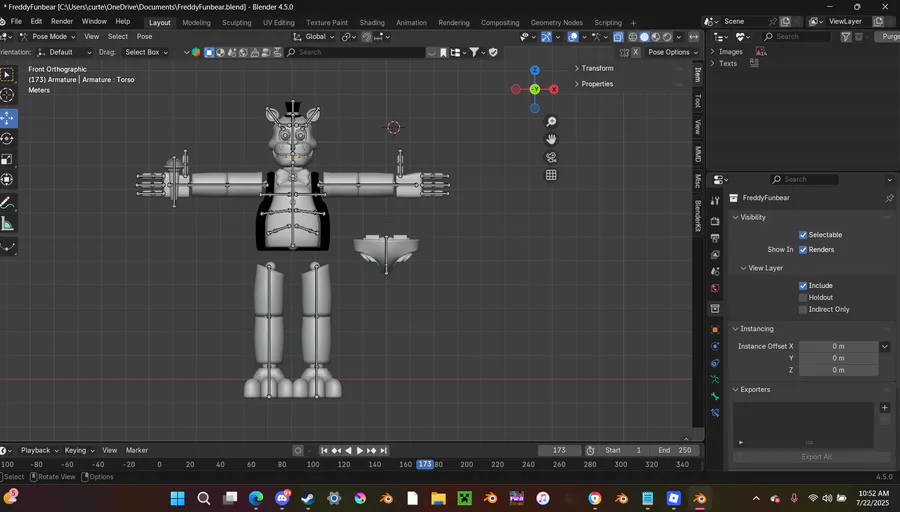900x512 pixels.
Task: Switch to the Geometry Nodes workspace tab
Action: [x=557, y=23]
